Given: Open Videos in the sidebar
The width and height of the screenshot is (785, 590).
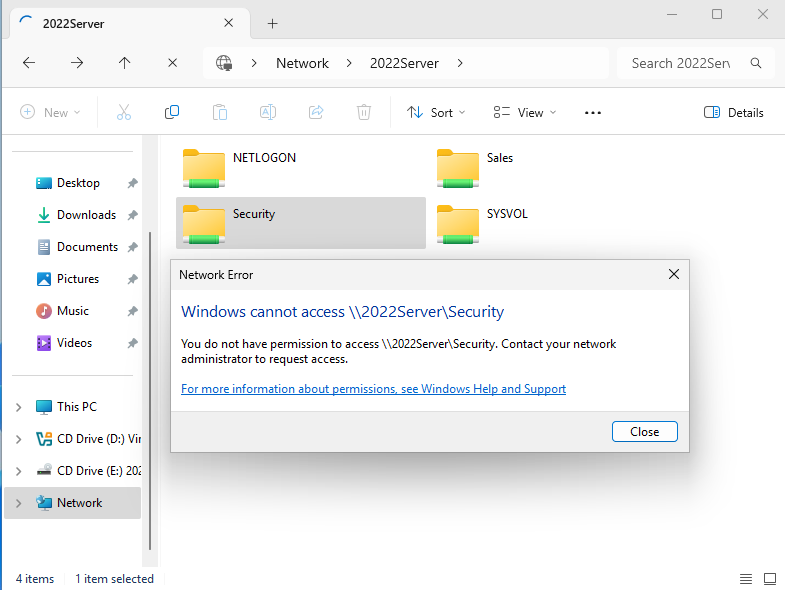Looking at the screenshot, I should click(x=74, y=343).
